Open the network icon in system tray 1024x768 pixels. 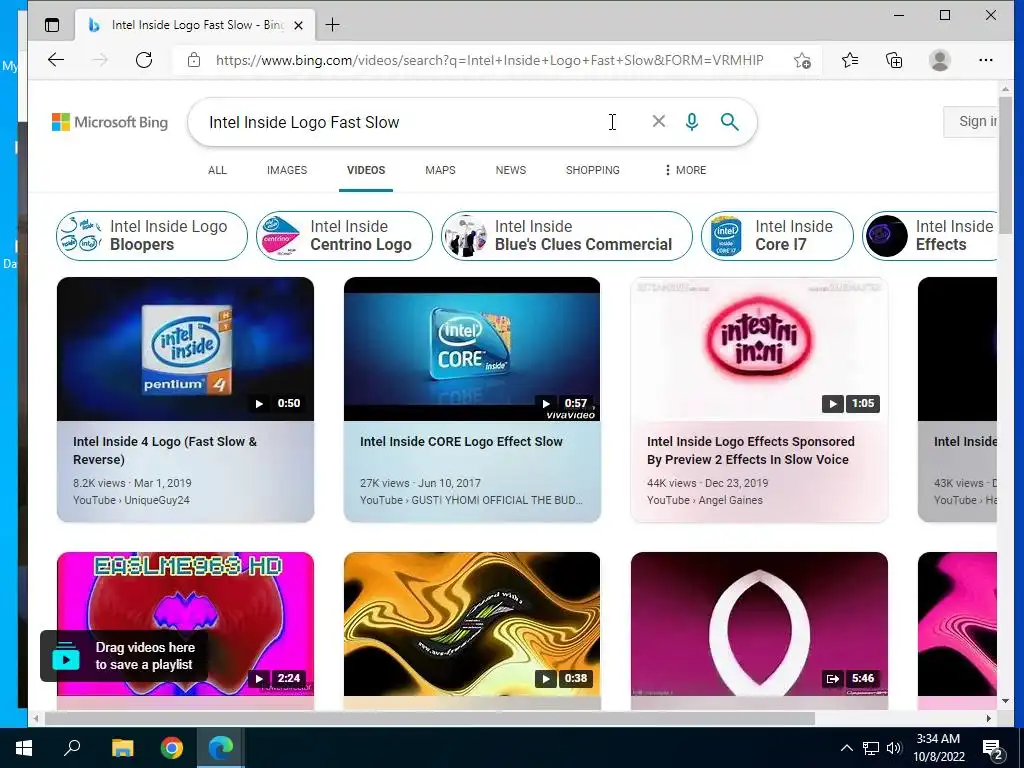click(871, 748)
